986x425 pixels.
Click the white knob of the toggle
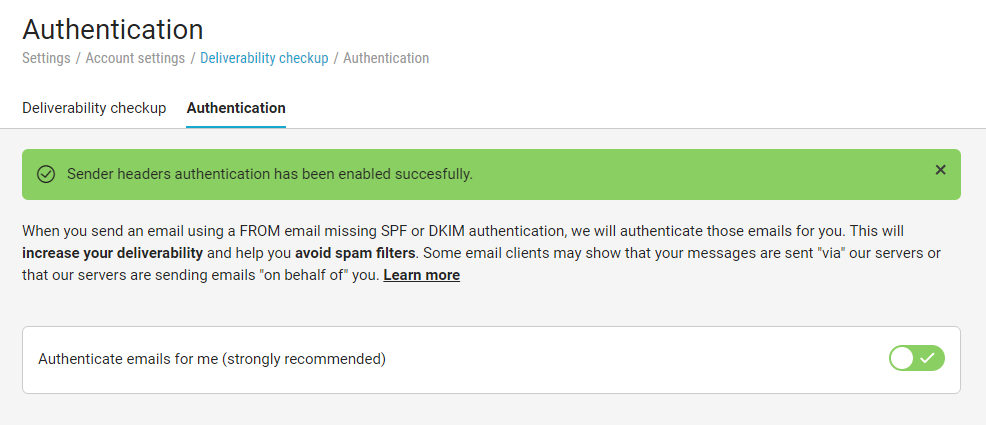903,358
